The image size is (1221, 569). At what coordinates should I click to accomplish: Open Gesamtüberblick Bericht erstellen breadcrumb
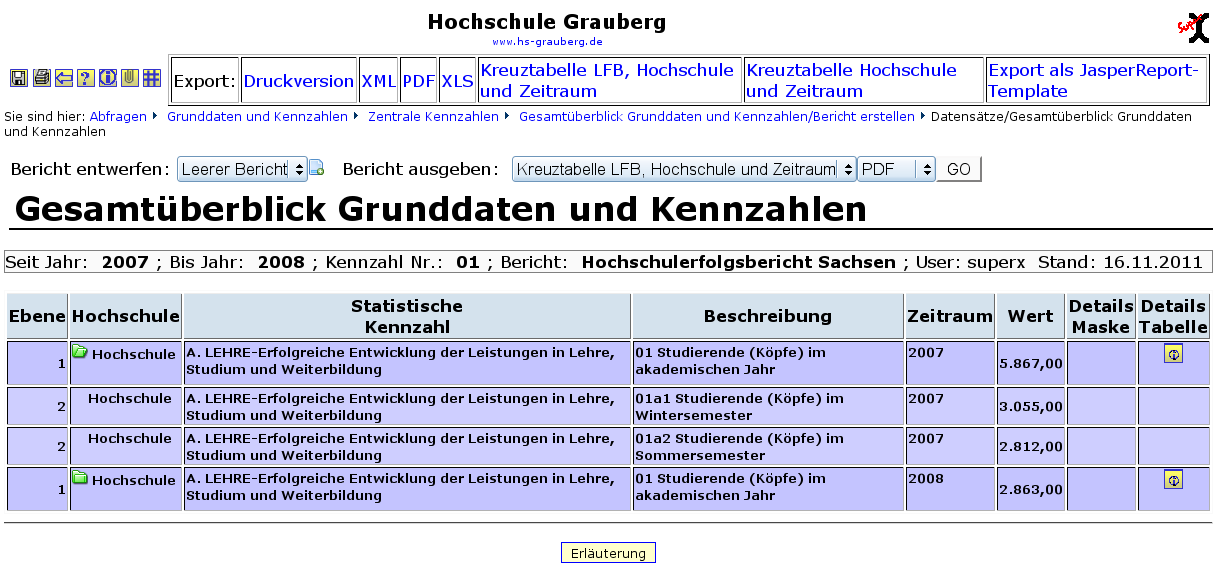pyautogui.click(x=716, y=117)
